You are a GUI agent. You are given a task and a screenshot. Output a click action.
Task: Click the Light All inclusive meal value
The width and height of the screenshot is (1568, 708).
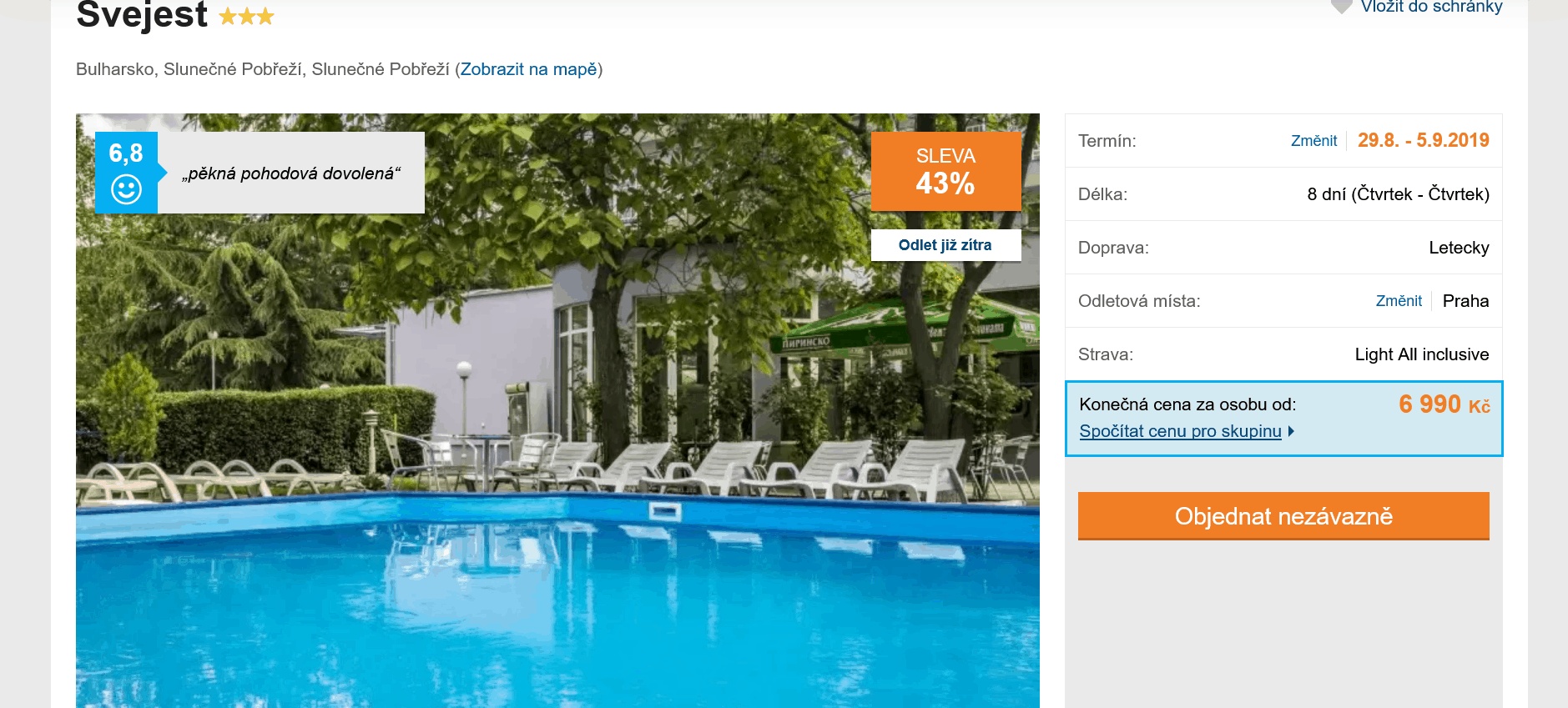pos(1422,354)
